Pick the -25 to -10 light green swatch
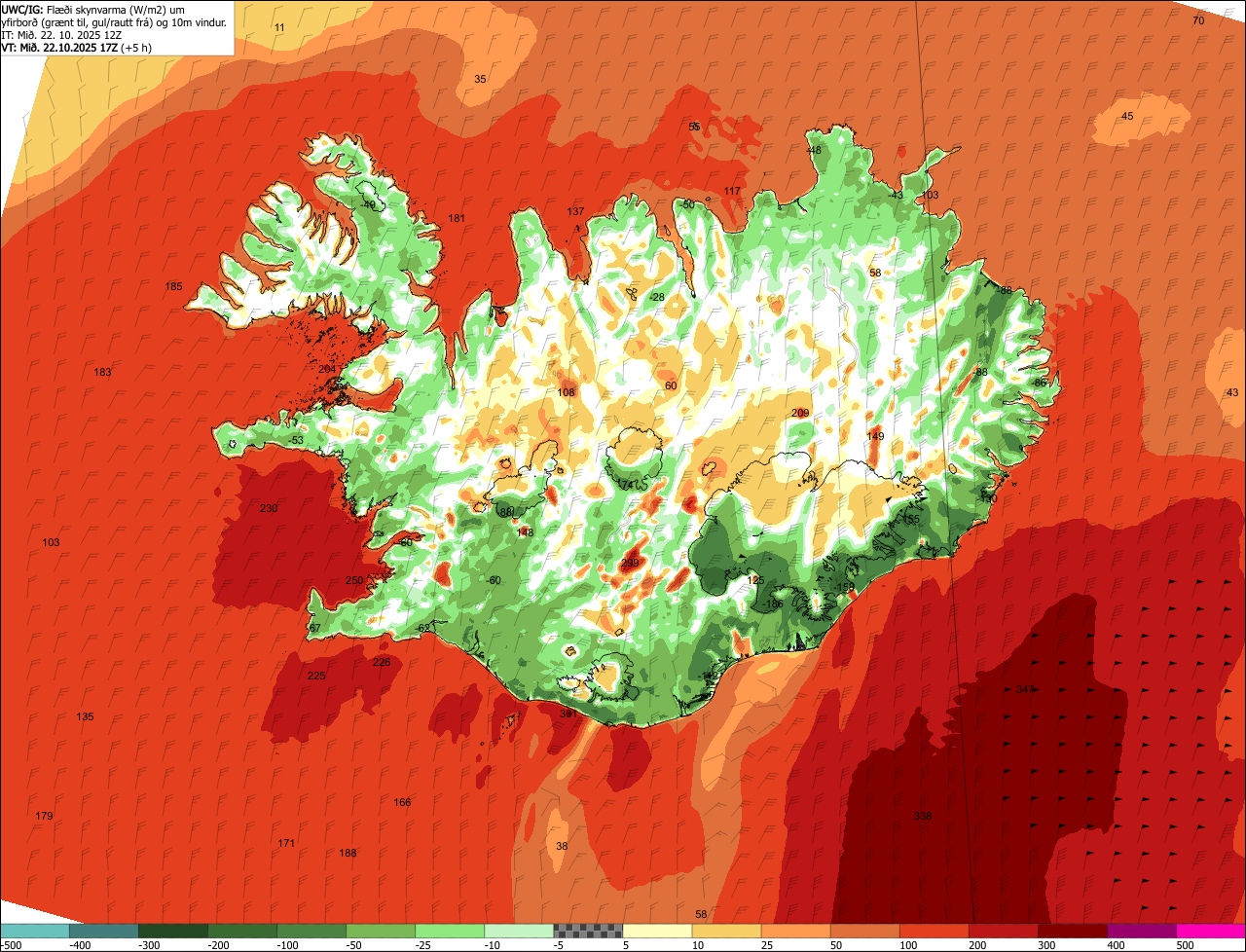Screen dimensions: 1246x952 click(x=450, y=931)
